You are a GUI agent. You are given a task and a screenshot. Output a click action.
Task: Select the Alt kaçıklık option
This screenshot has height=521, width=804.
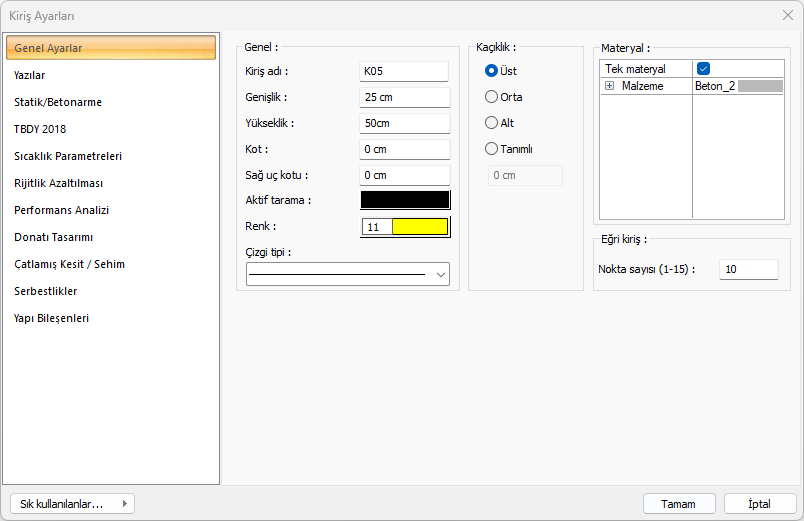[x=491, y=123]
